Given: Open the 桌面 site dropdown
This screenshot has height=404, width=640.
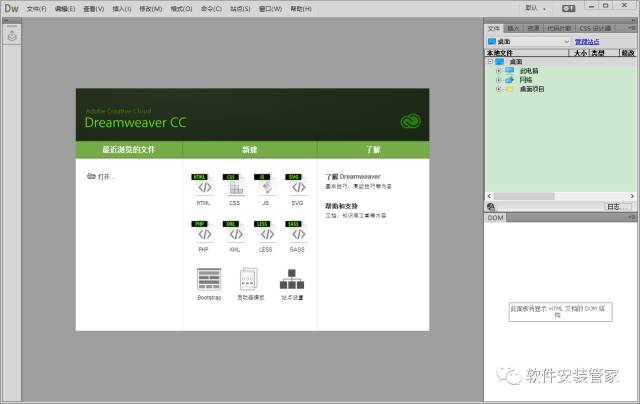Looking at the screenshot, I should 529,42.
